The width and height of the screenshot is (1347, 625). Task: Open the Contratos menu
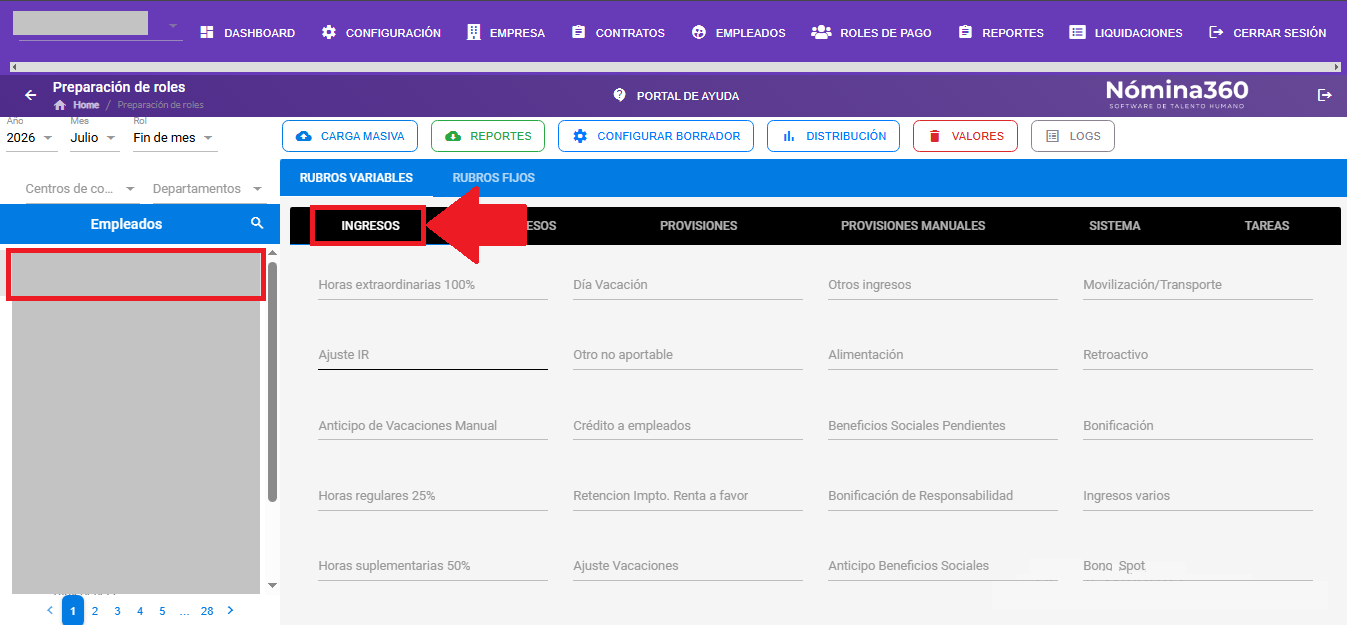(x=618, y=33)
